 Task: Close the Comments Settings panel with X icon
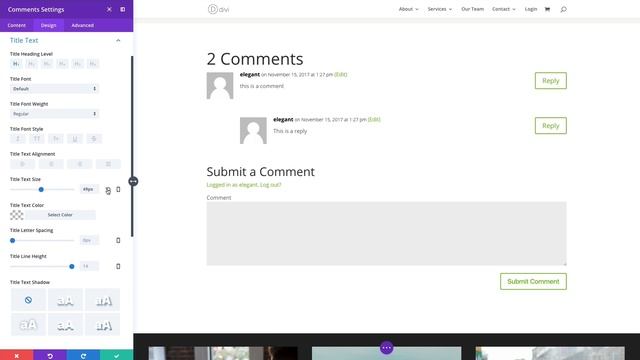109,9
